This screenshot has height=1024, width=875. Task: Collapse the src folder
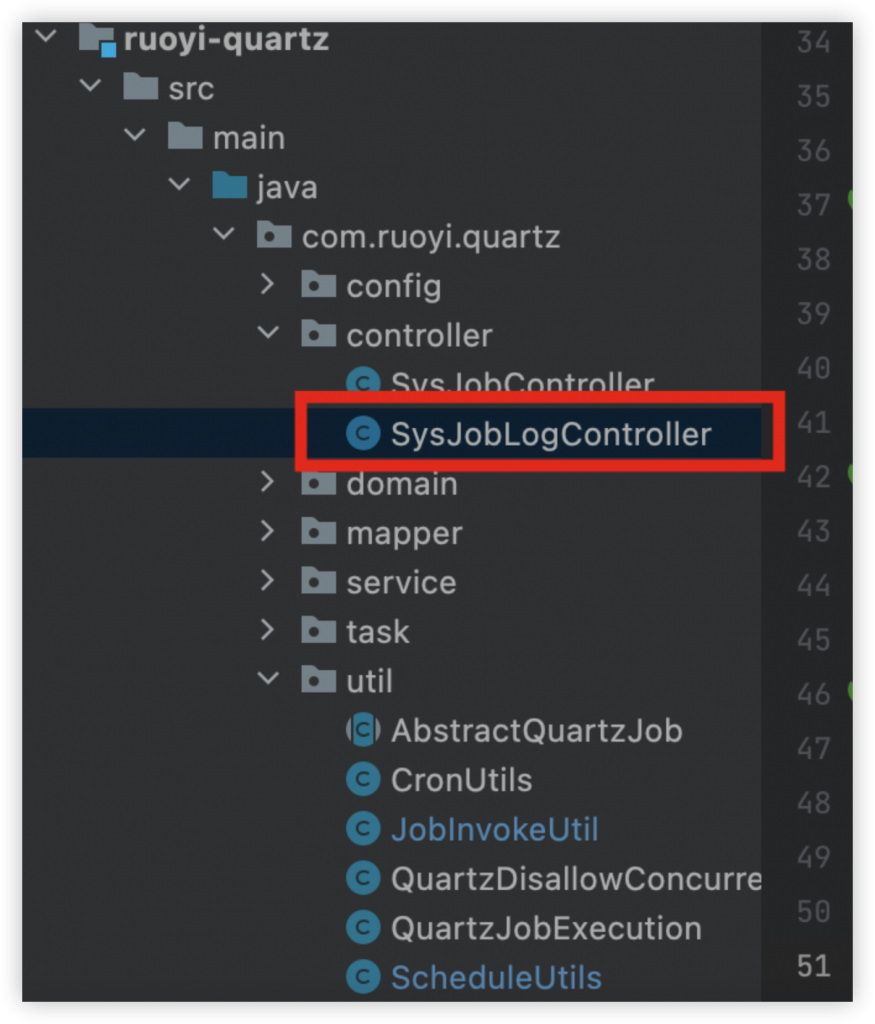pyautogui.click(x=91, y=87)
